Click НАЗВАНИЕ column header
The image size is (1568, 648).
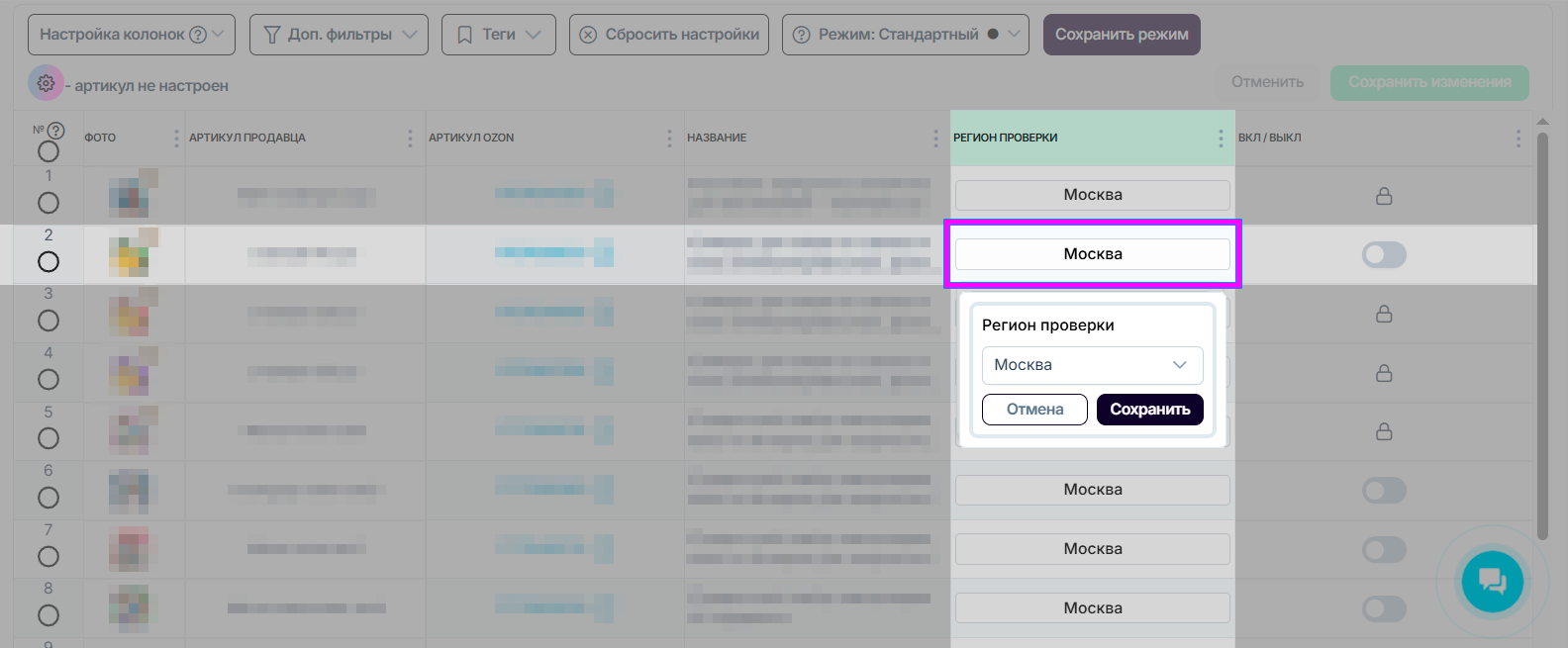coord(717,139)
